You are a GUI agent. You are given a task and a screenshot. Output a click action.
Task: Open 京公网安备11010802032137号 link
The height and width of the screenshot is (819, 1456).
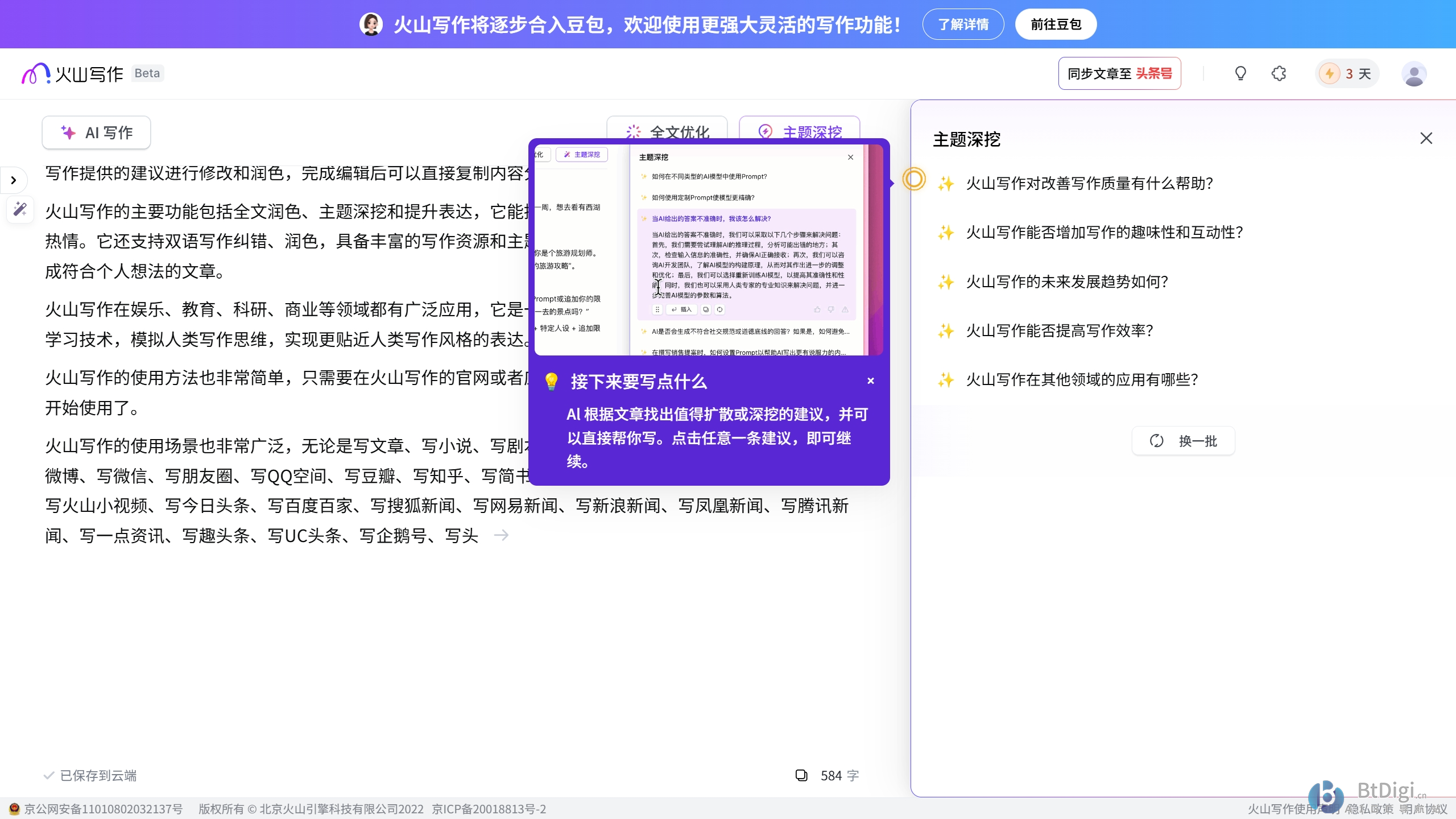pos(103,809)
